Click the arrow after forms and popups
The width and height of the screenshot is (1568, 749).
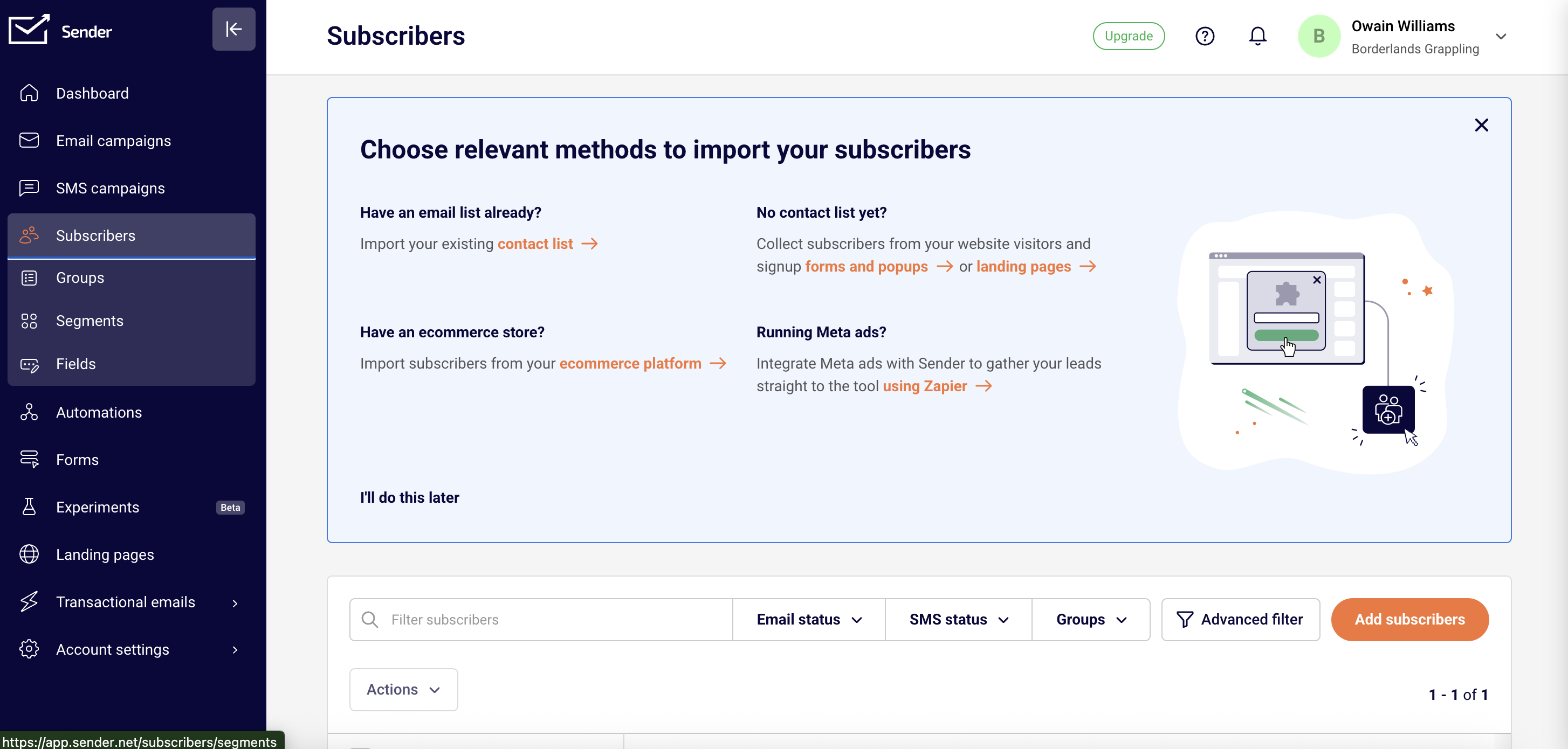[x=944, y=267]
